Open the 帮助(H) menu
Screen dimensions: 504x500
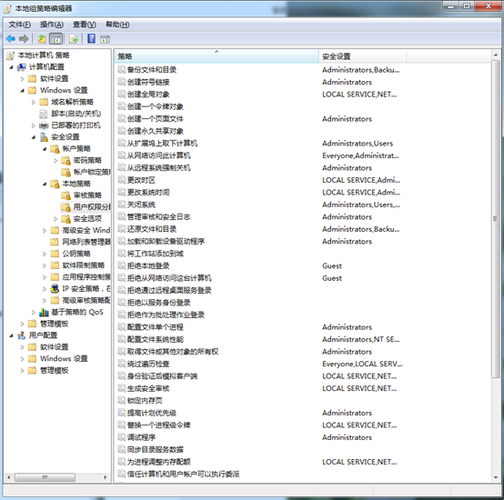[x=118, y=25]
